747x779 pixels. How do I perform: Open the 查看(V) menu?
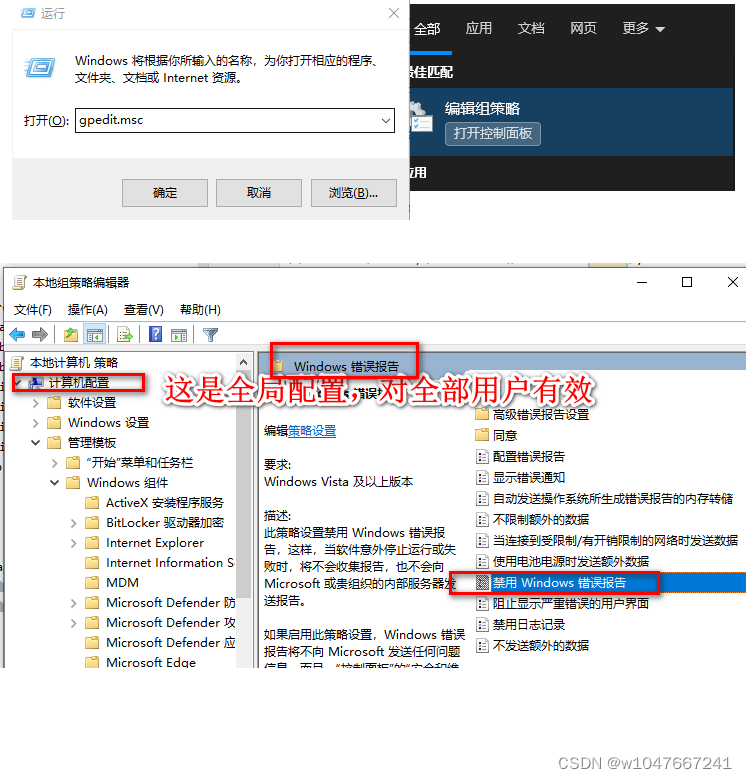(144, 310)
